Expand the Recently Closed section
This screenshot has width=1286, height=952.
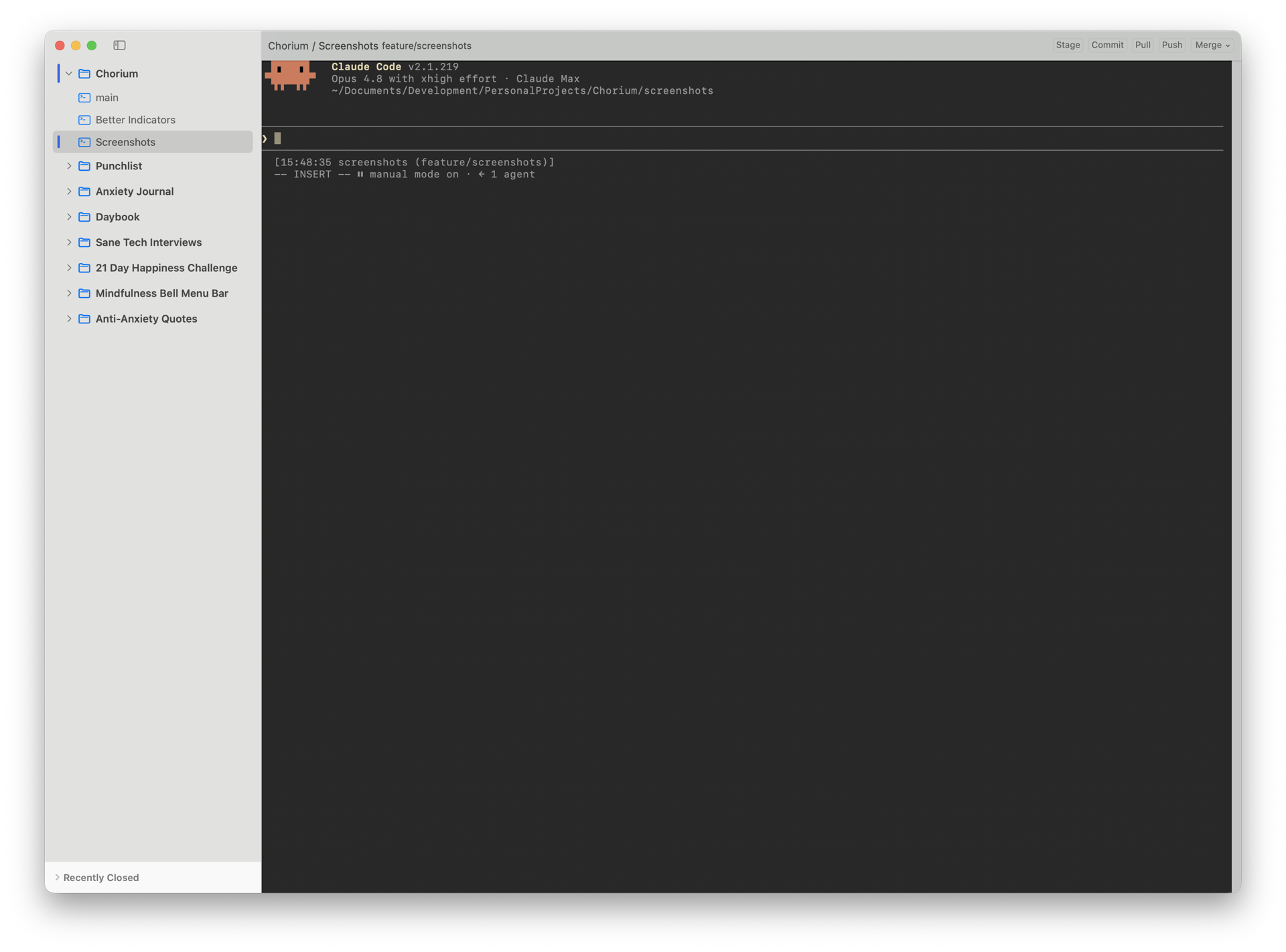click(x=57, y=877)
